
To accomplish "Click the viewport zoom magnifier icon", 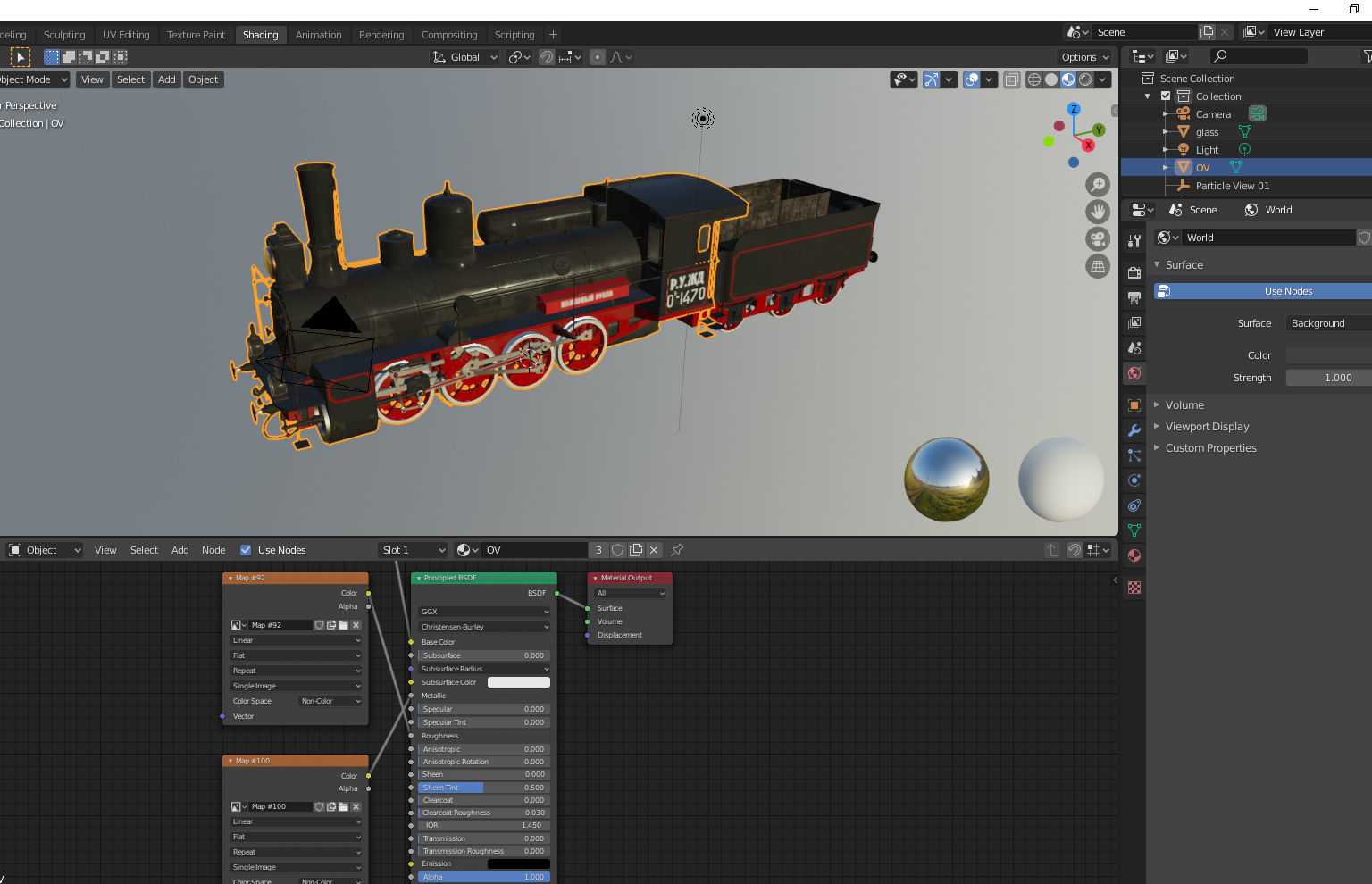I will pos(1098,185).
